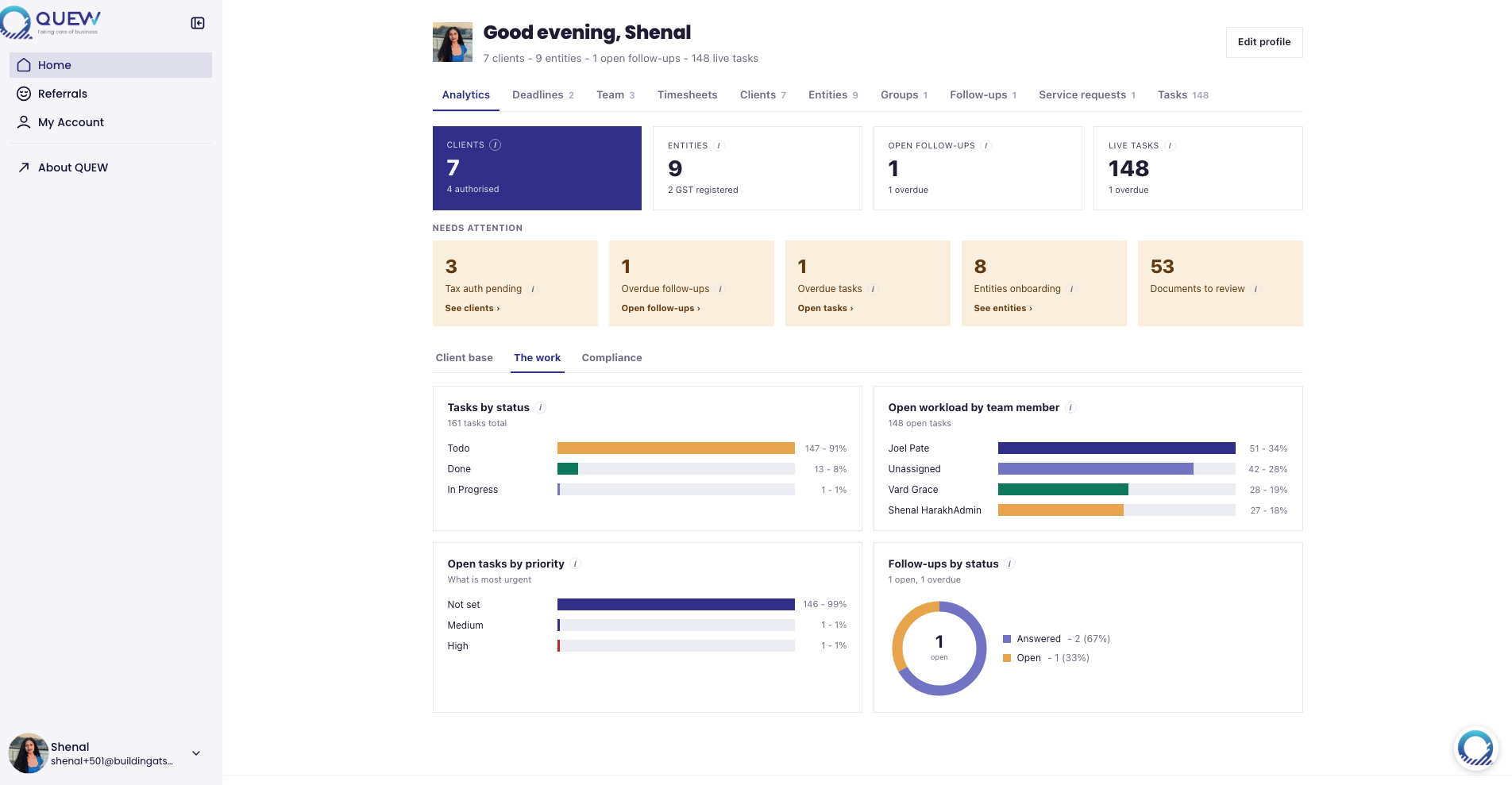Switch to the Groups tab

[x=904, y=95]
